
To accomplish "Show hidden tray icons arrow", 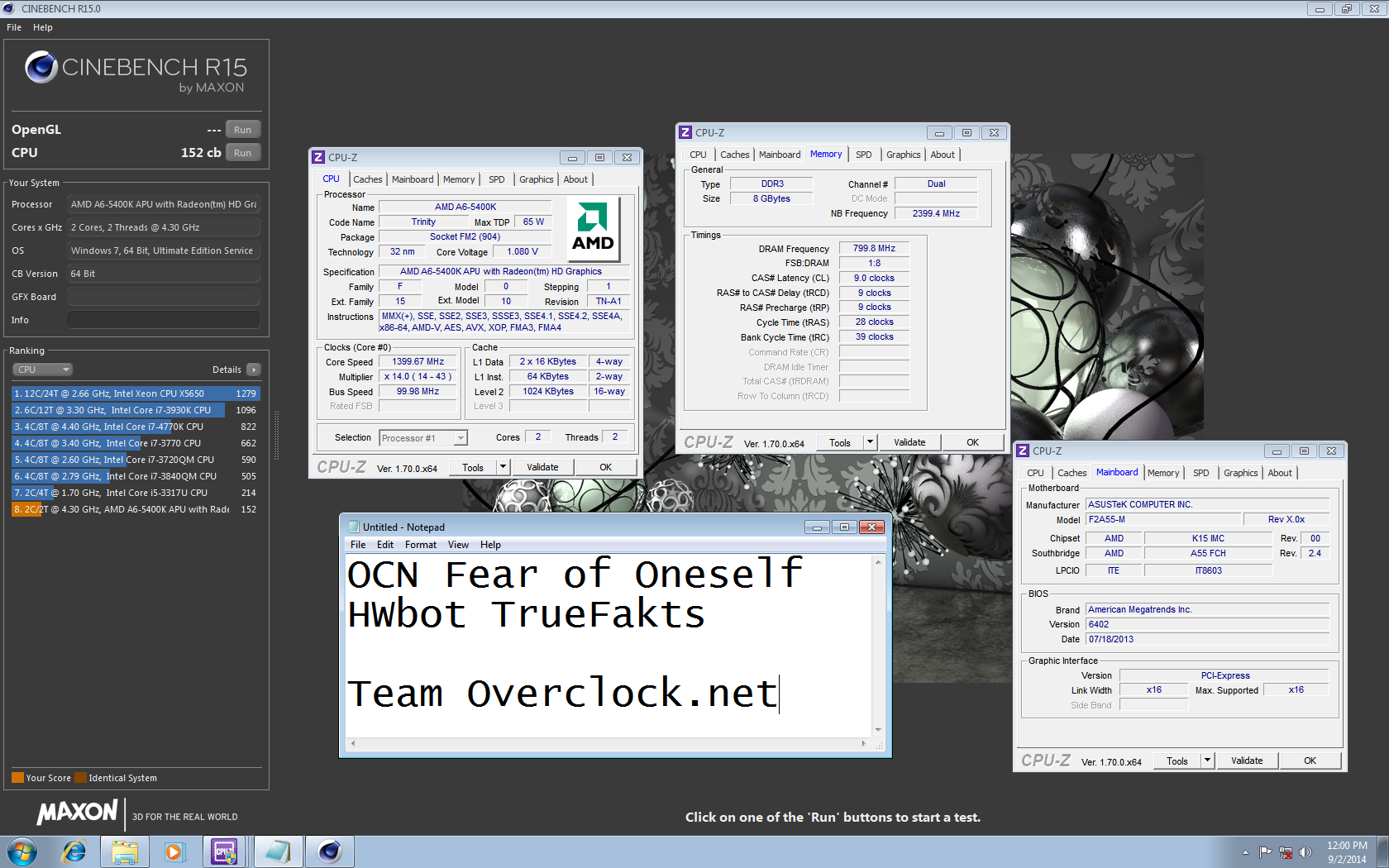I will coord(1245,852).
